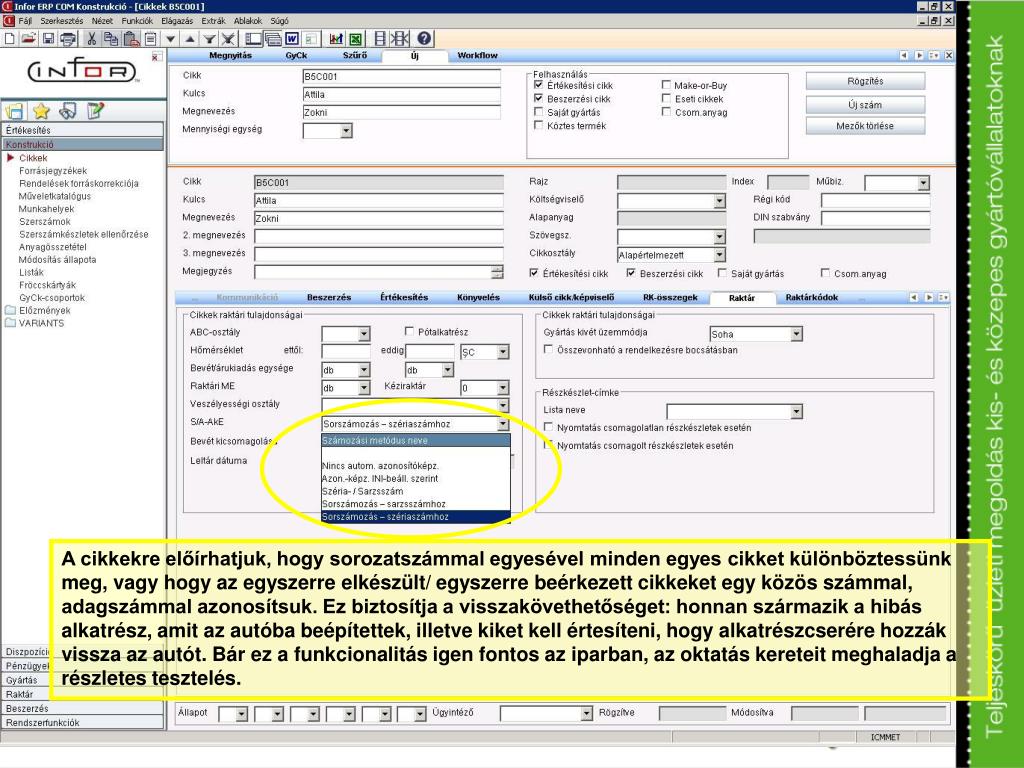Toggle Értékesítési cikk checkbox in Felhasználás group
The width and height of the screenshot is (1024, 768).
pyautogui.click(x=538, y=85)
